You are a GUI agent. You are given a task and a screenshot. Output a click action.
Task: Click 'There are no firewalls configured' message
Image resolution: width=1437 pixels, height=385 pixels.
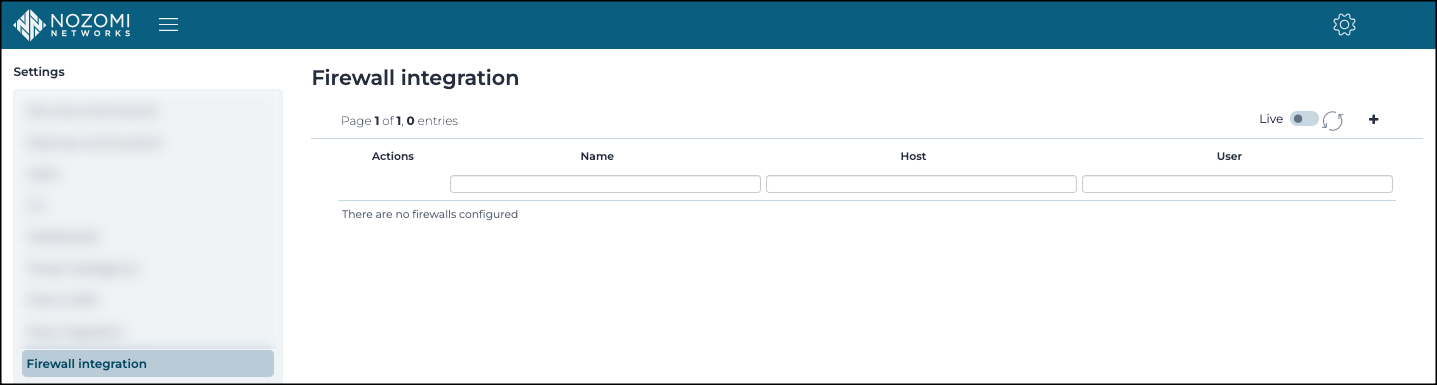pos(430,214)
